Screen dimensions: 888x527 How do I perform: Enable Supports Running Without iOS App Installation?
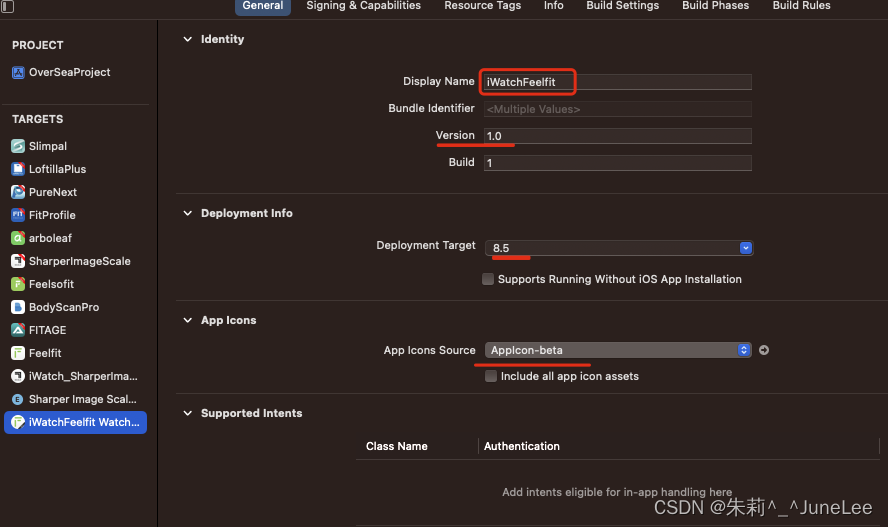point(488,279)
